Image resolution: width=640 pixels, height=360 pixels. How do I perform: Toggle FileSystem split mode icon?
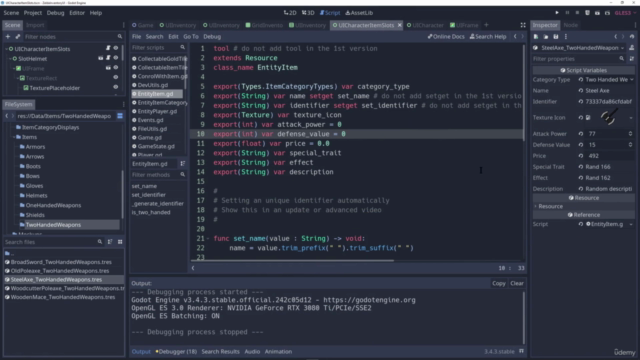click(x=120, y=116)
